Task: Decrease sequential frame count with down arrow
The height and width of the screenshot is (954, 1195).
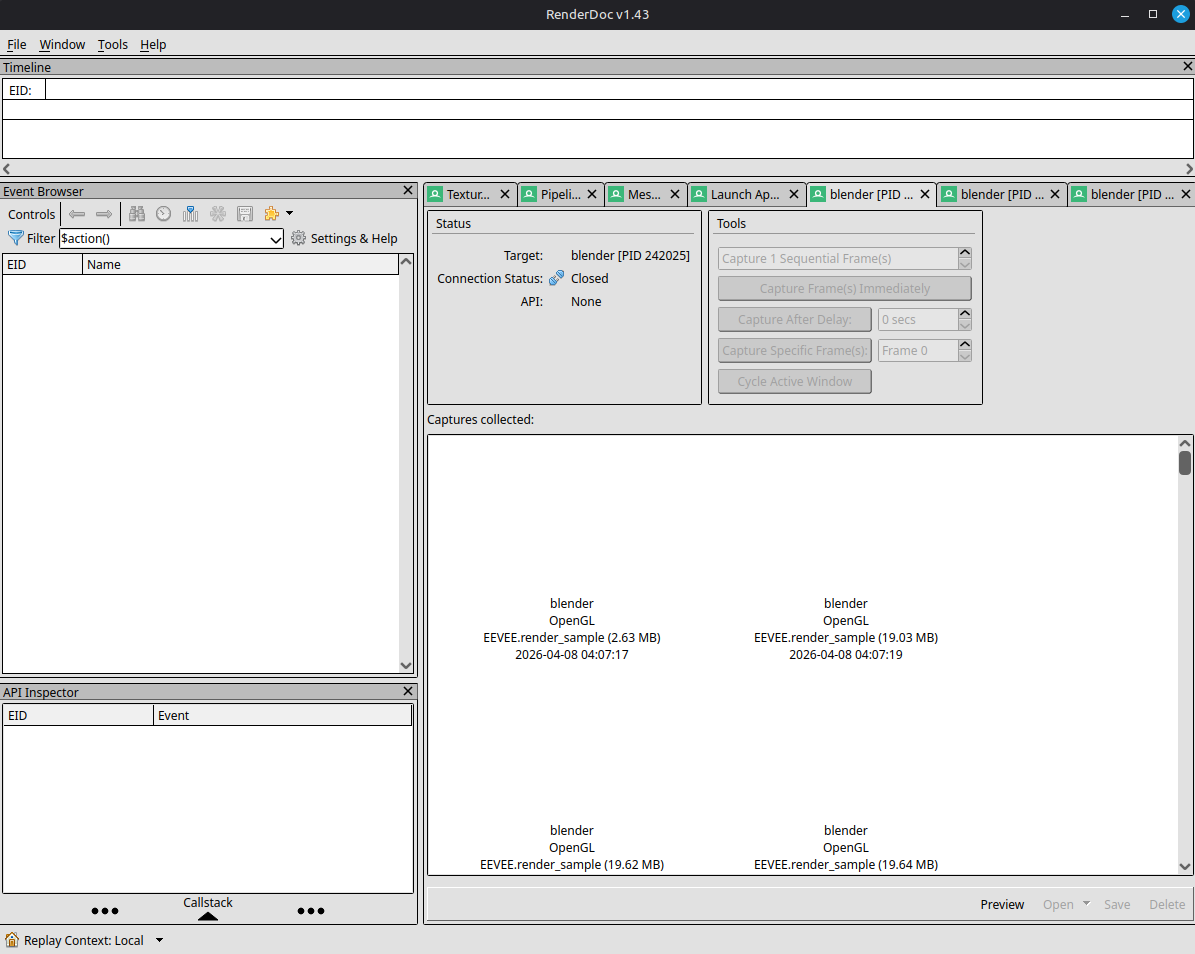Action: click(965, 264)
